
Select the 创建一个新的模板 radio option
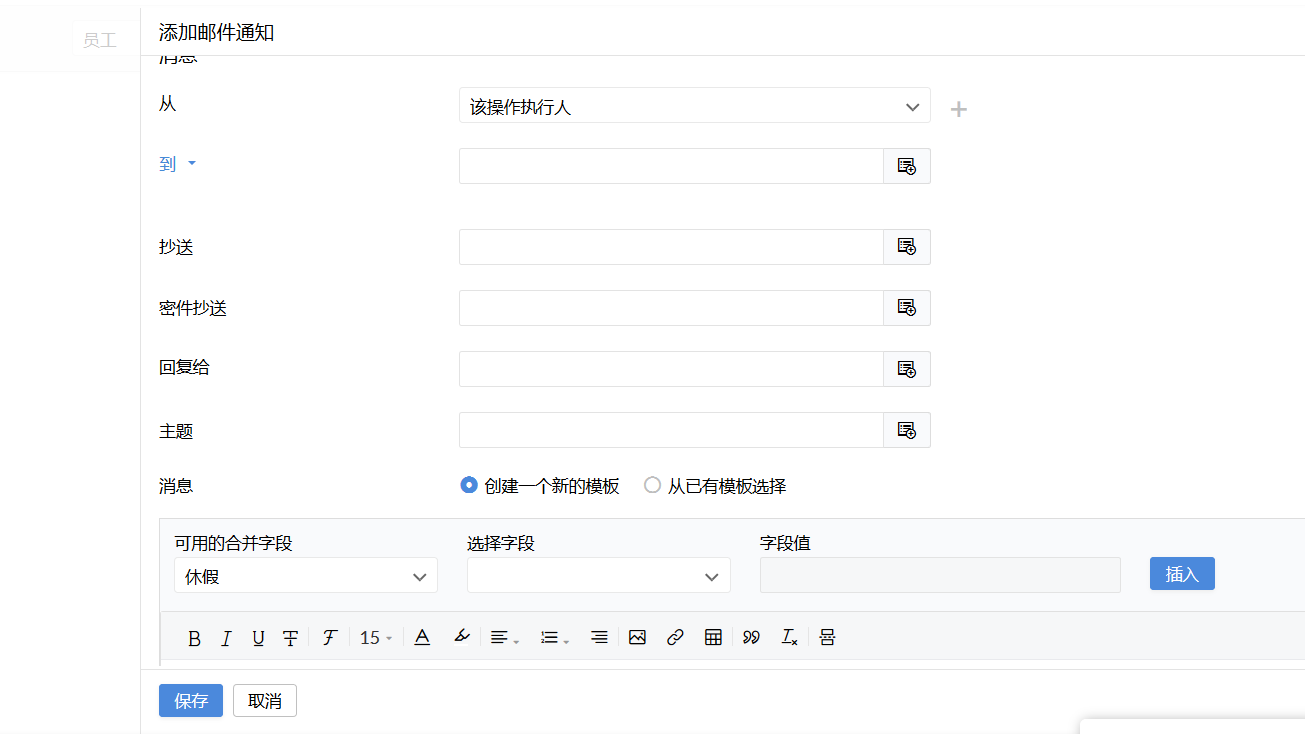469,485
